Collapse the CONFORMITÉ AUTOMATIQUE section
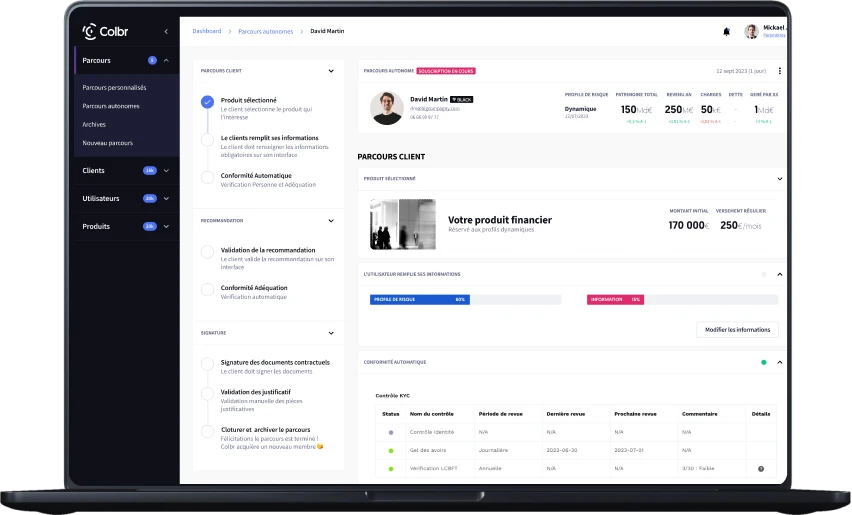 780,362
